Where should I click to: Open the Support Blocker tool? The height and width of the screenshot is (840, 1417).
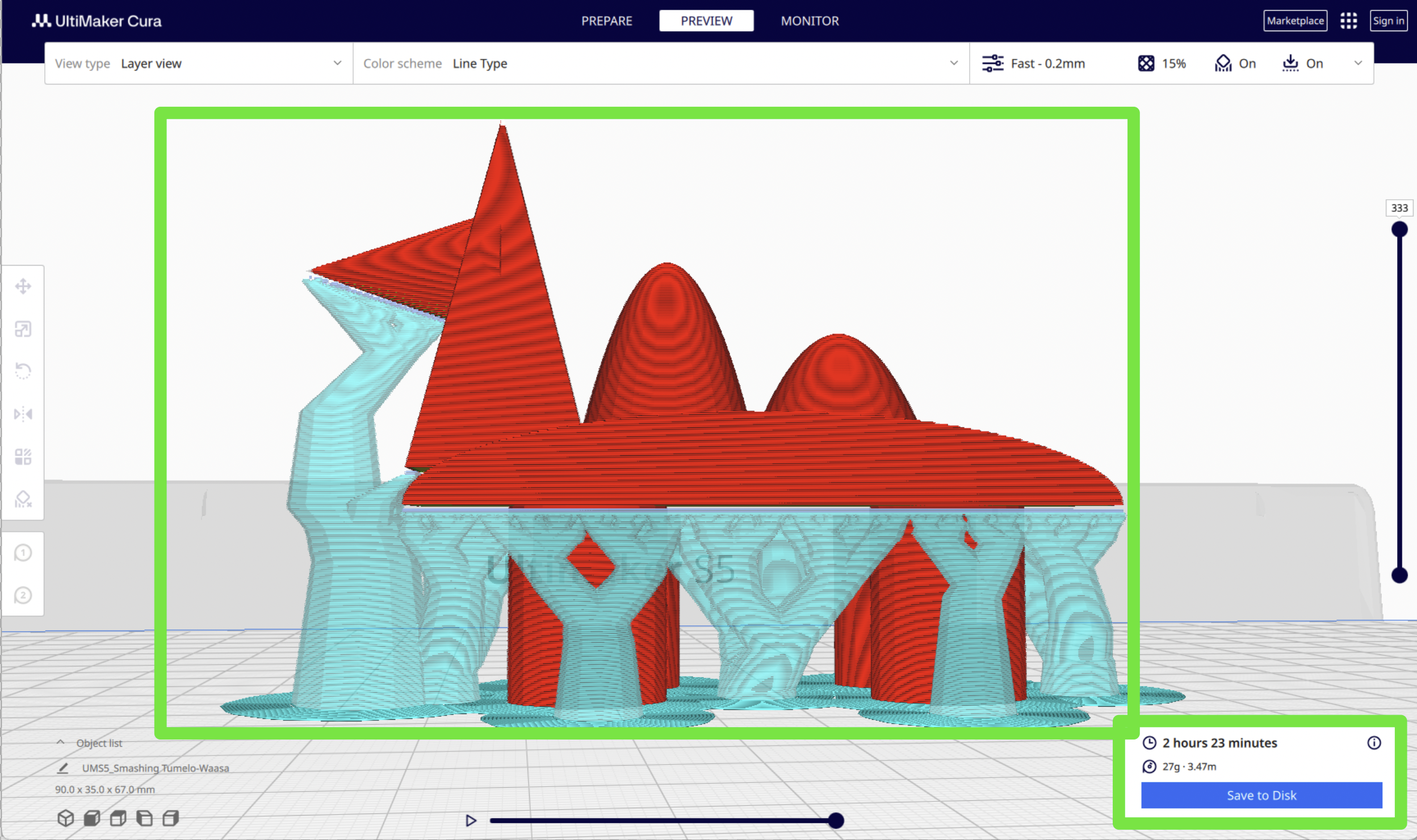(23, 499)
